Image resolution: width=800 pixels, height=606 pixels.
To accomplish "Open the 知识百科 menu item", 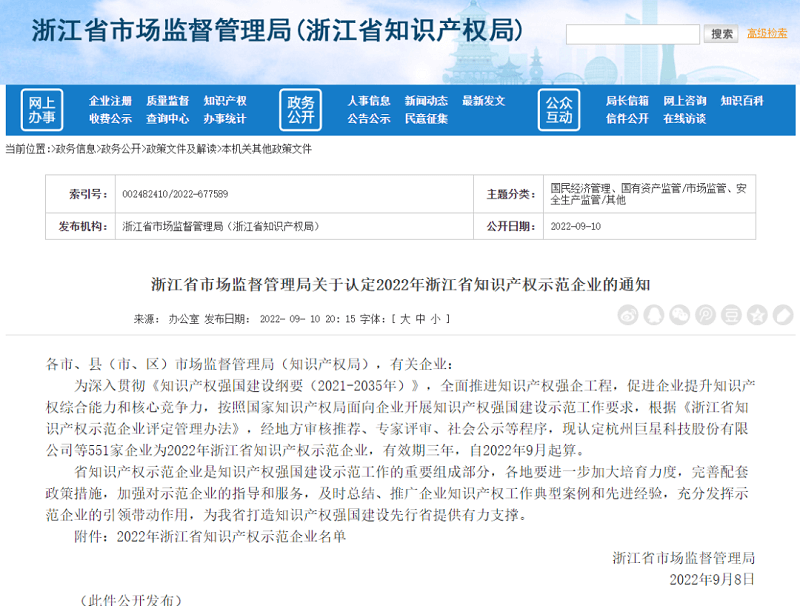I will 740,99.
